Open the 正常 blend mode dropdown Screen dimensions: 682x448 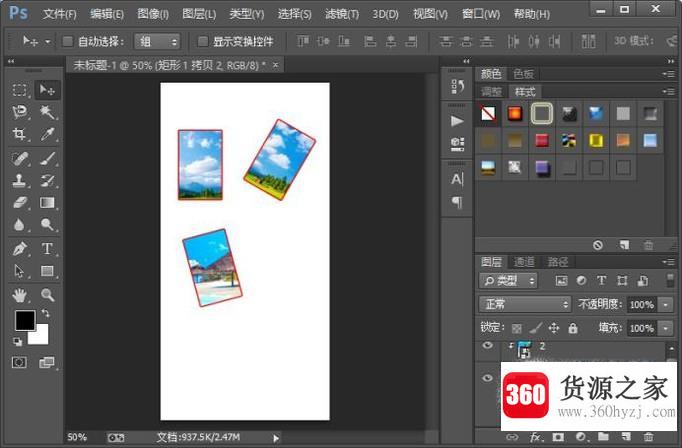525,304
